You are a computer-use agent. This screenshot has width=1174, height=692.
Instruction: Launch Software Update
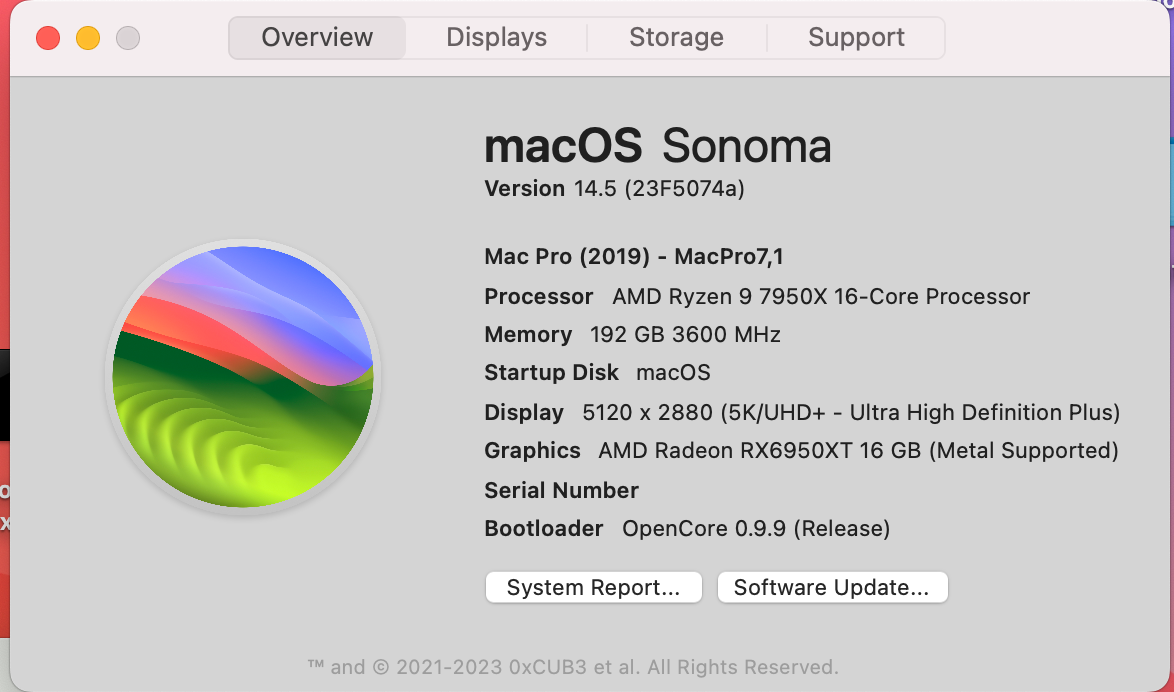point(832,587)
